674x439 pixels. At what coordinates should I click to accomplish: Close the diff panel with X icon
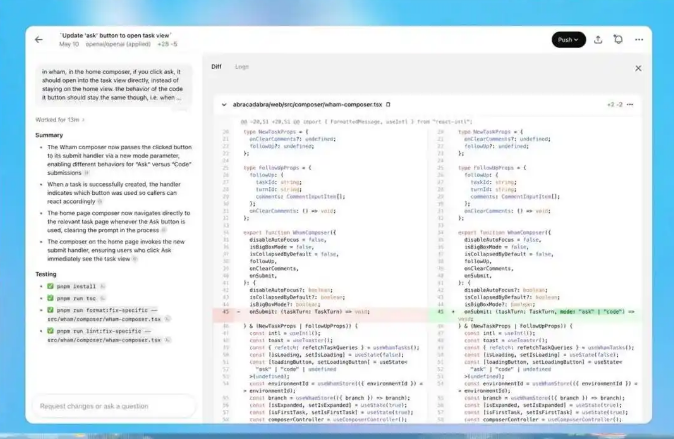click(x=638, y=68)
